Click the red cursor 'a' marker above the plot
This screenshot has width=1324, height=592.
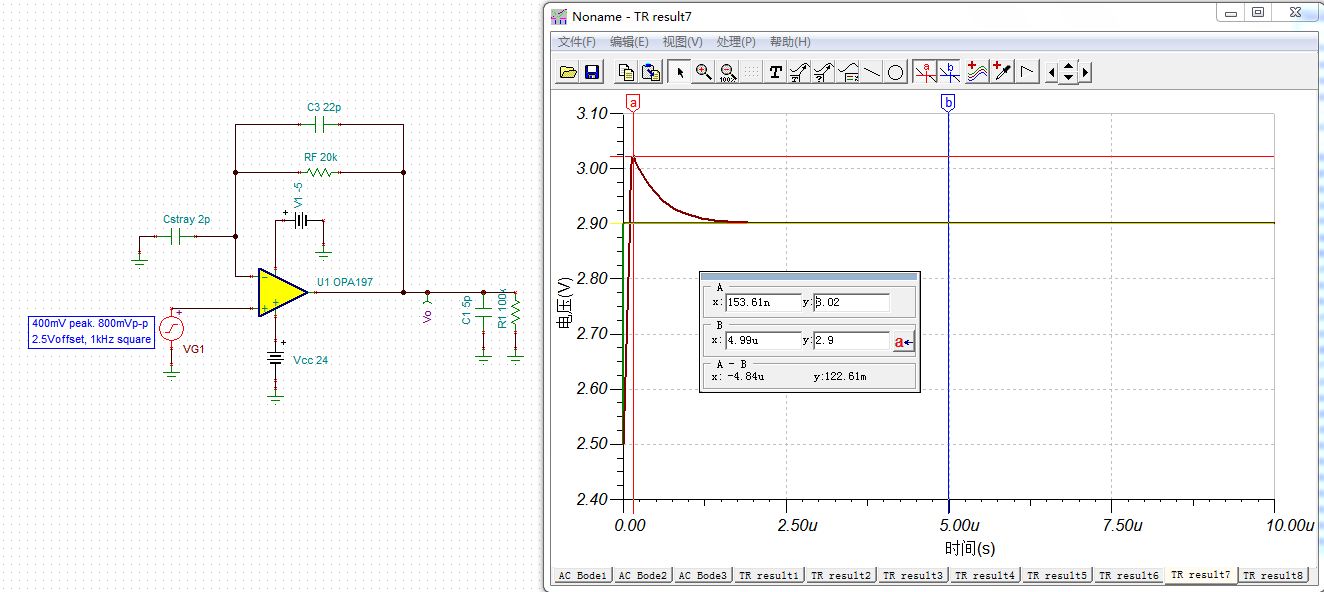click(x=633, y=102)
